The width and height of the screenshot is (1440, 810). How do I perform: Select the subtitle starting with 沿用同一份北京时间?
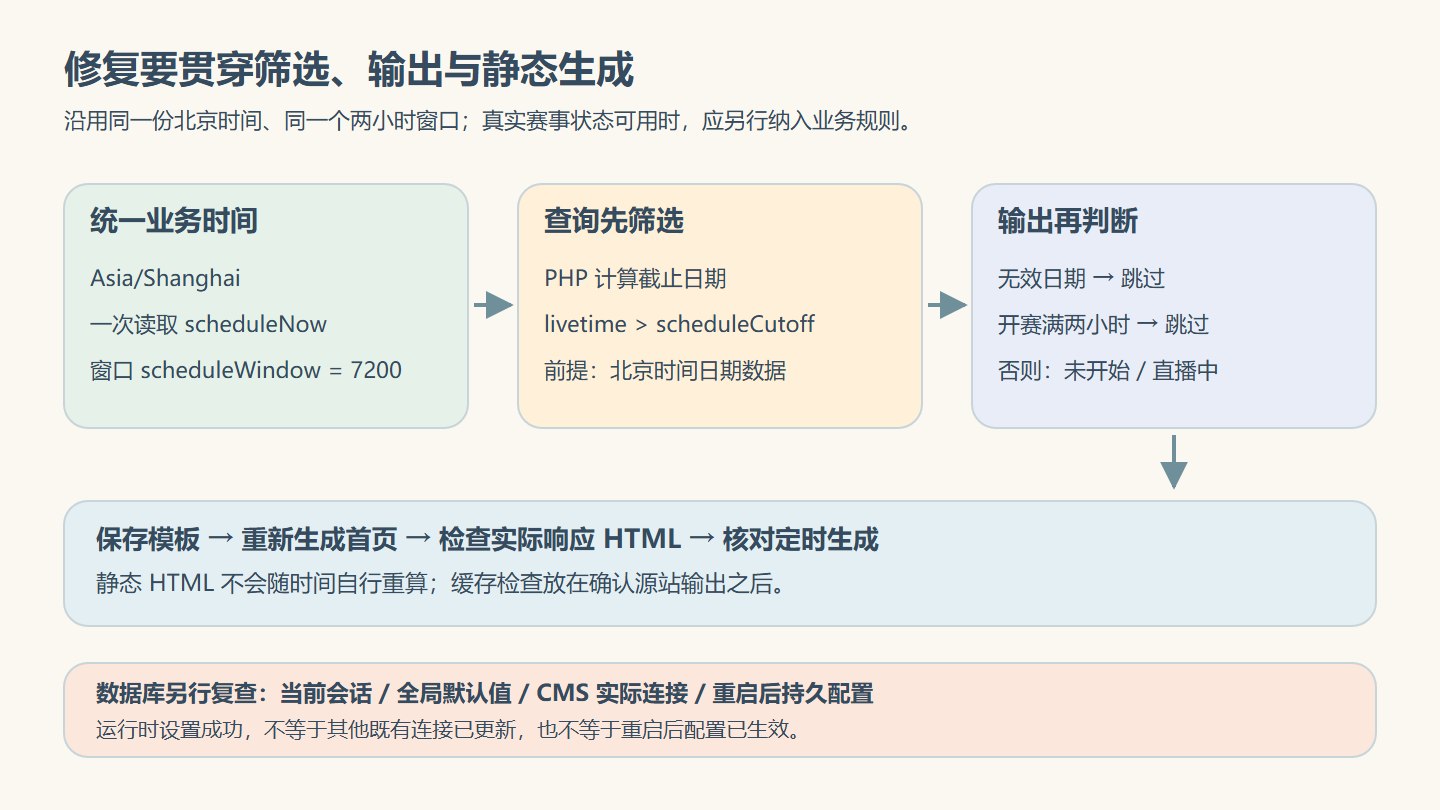click(x=488, y=122)
